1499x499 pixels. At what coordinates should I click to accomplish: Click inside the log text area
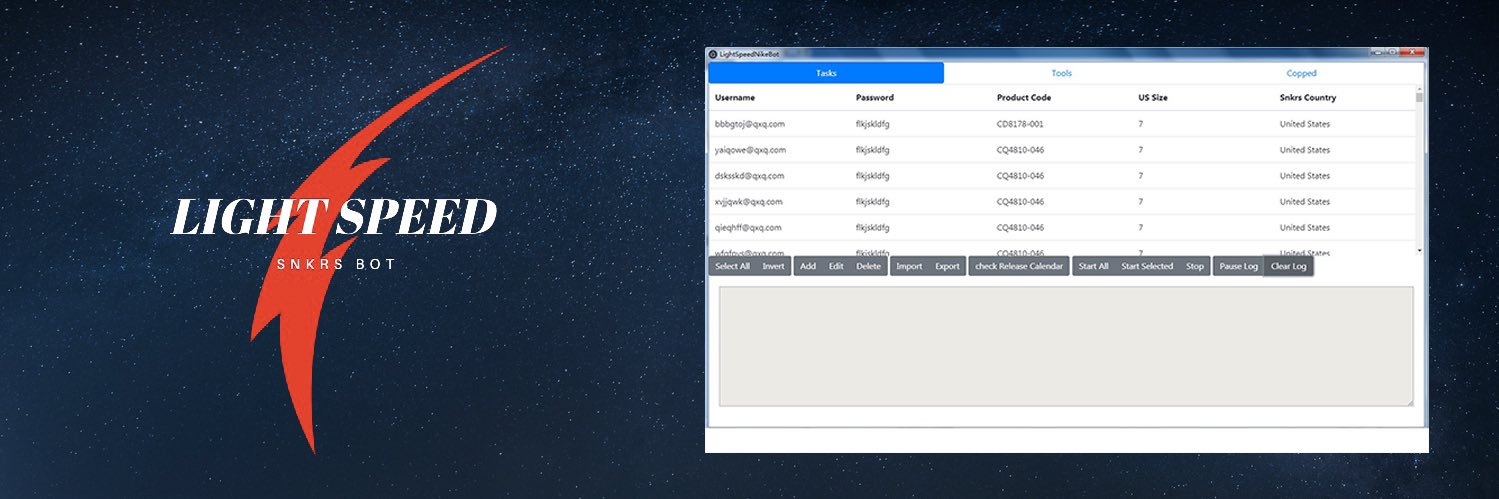tap(1066, 346)
